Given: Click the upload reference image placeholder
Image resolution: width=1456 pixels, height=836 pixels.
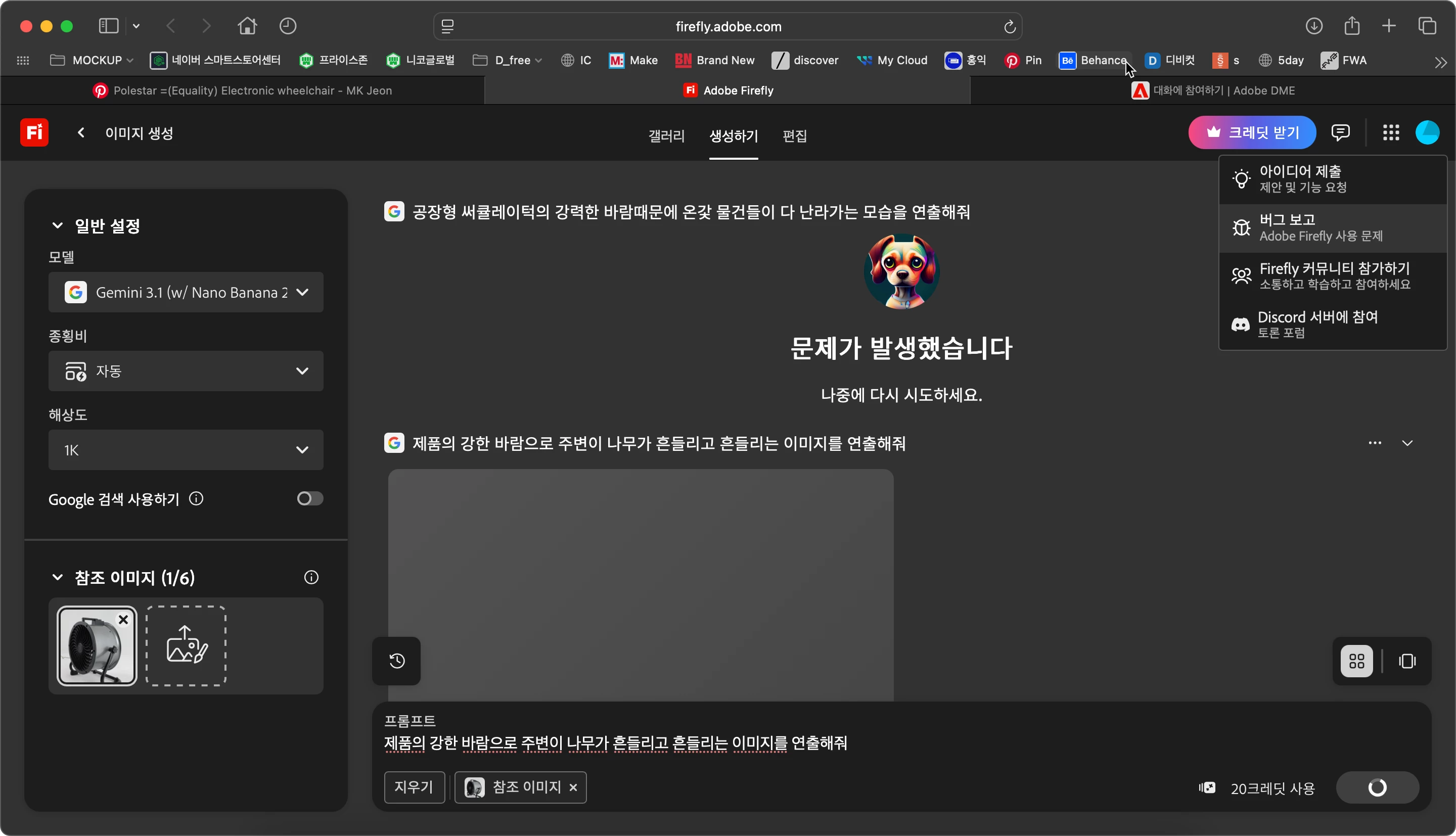Looking at the screenshot, I should [x=186, y=646].
